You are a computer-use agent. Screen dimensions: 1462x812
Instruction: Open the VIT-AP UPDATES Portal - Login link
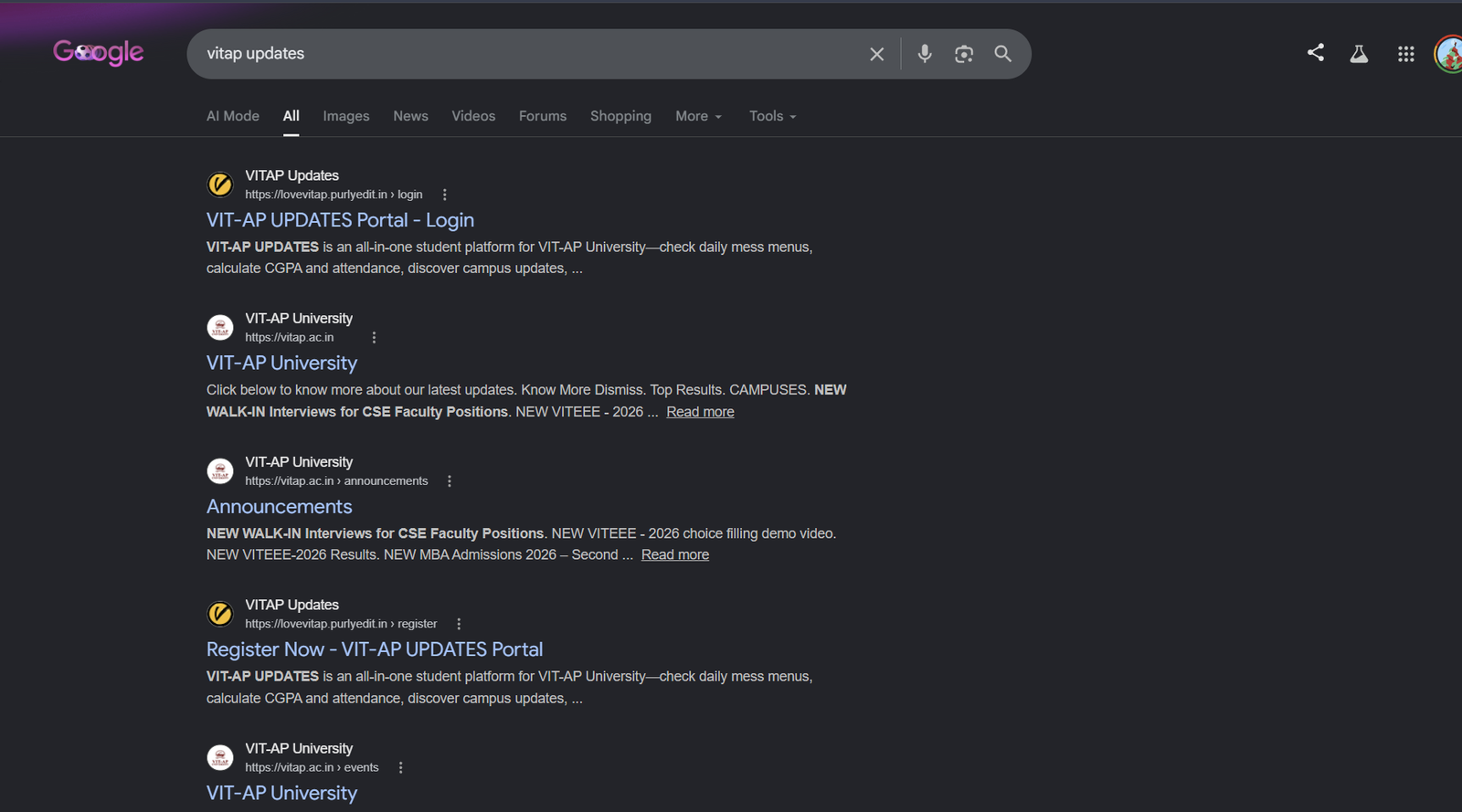[340, 220]
